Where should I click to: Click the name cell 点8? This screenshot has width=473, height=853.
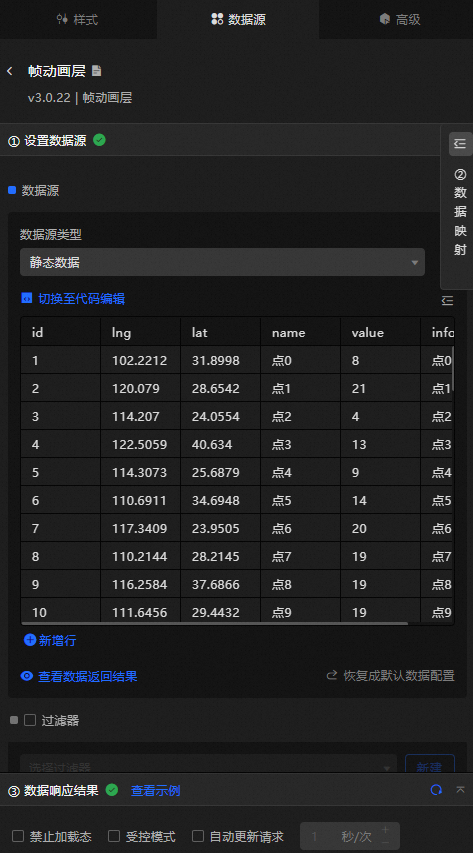300,585
